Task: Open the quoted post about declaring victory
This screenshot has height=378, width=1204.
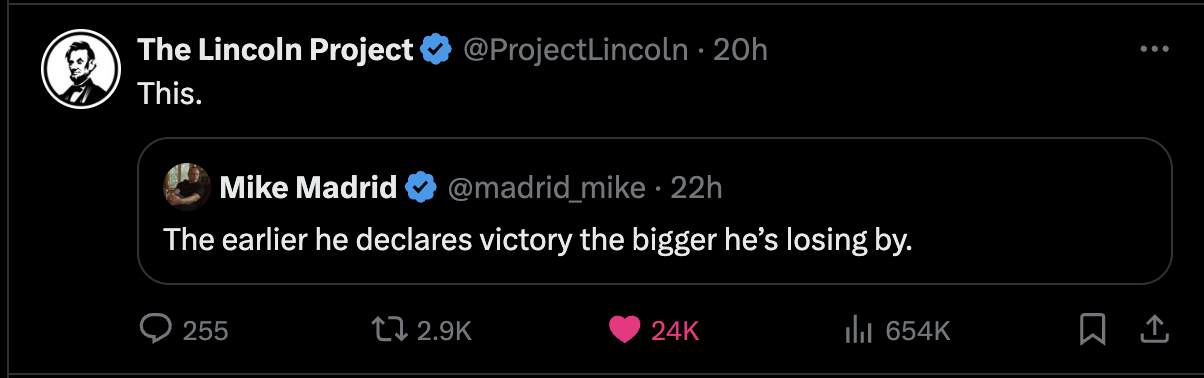Action: click(654, 211)
